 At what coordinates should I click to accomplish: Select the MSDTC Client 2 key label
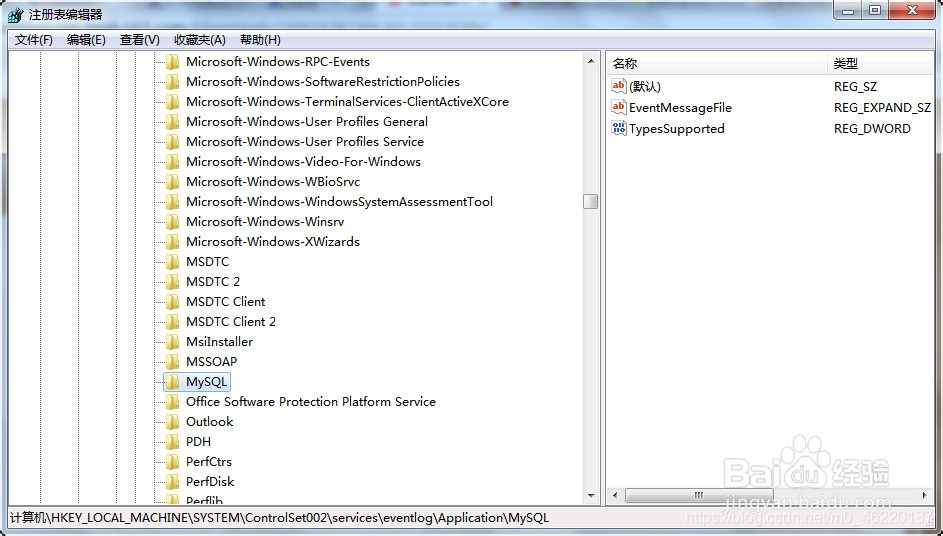231,321
